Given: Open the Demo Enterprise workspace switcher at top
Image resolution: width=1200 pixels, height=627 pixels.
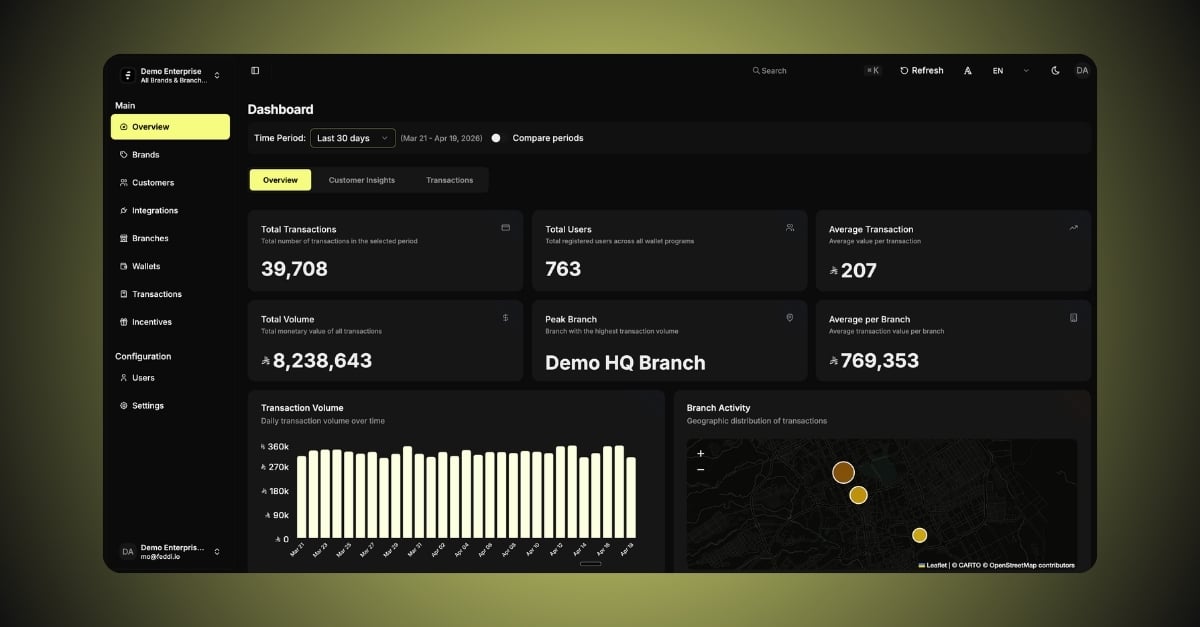Looking at the screenshot, I should click(x=170, y=75).
